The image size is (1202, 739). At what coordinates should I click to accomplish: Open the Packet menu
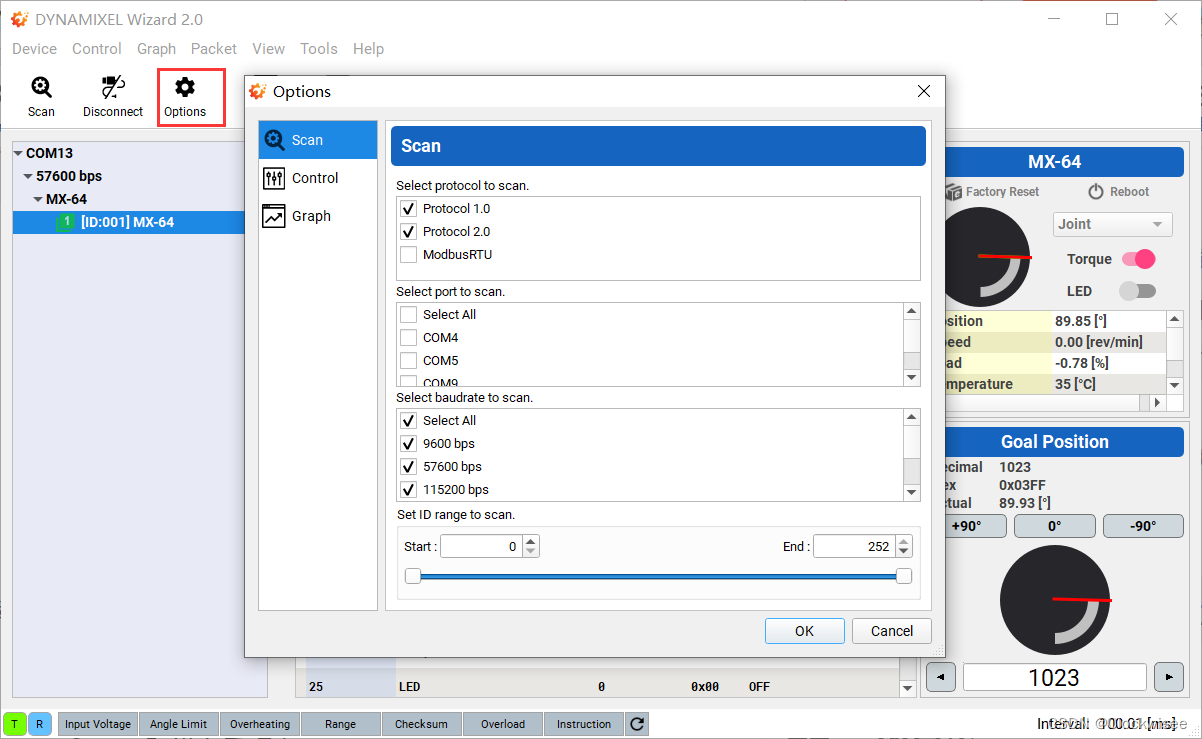[x=214, y=49]
